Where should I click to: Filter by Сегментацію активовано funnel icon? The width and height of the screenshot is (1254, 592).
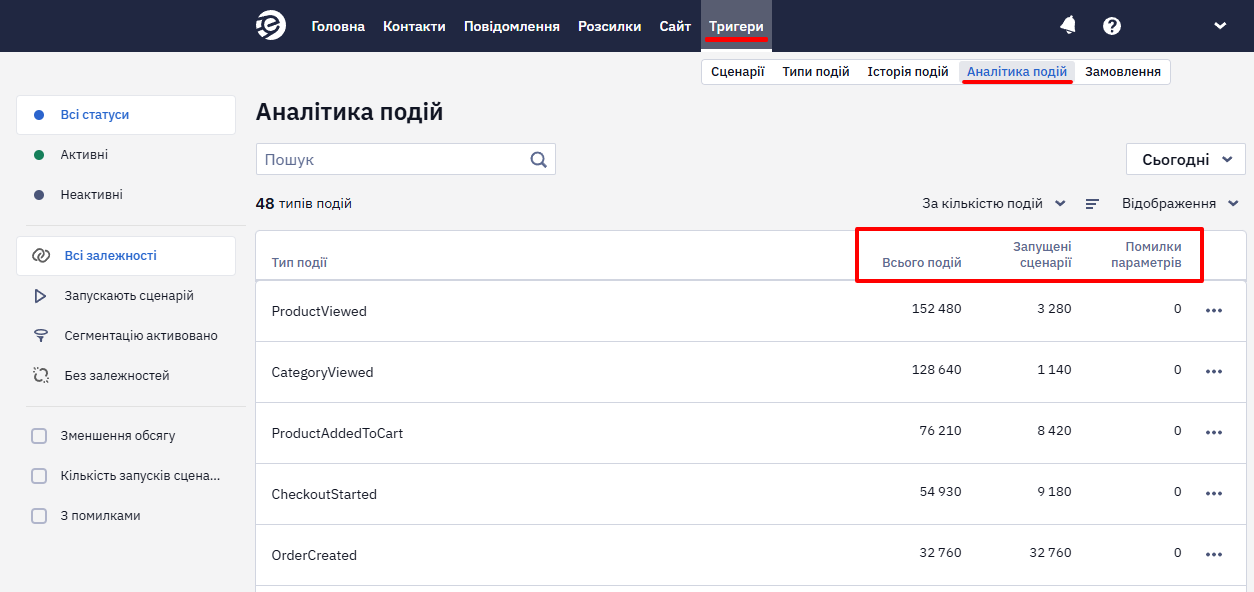tap(41, 336)
